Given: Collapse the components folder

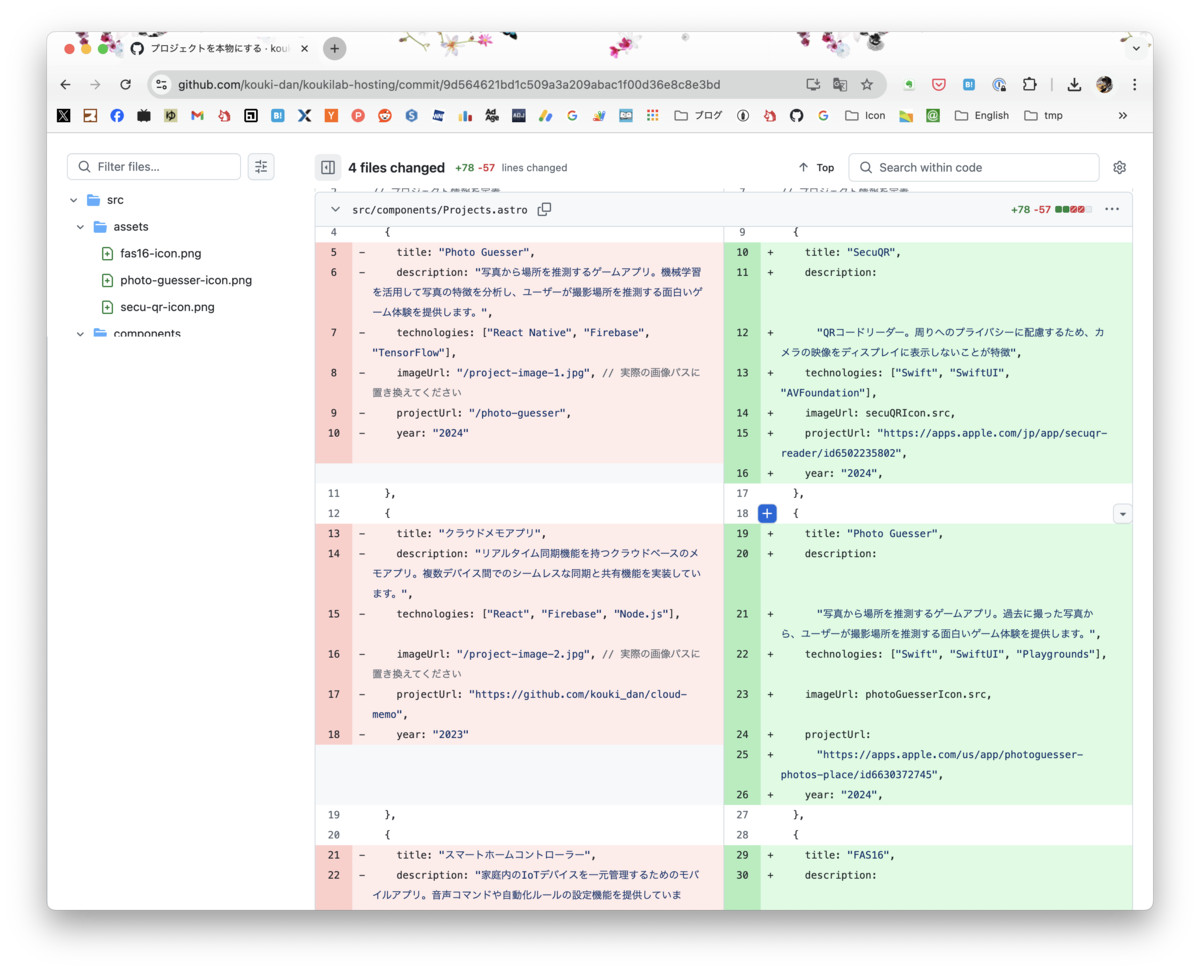Looking at the screenshot, I should (81, 334).
